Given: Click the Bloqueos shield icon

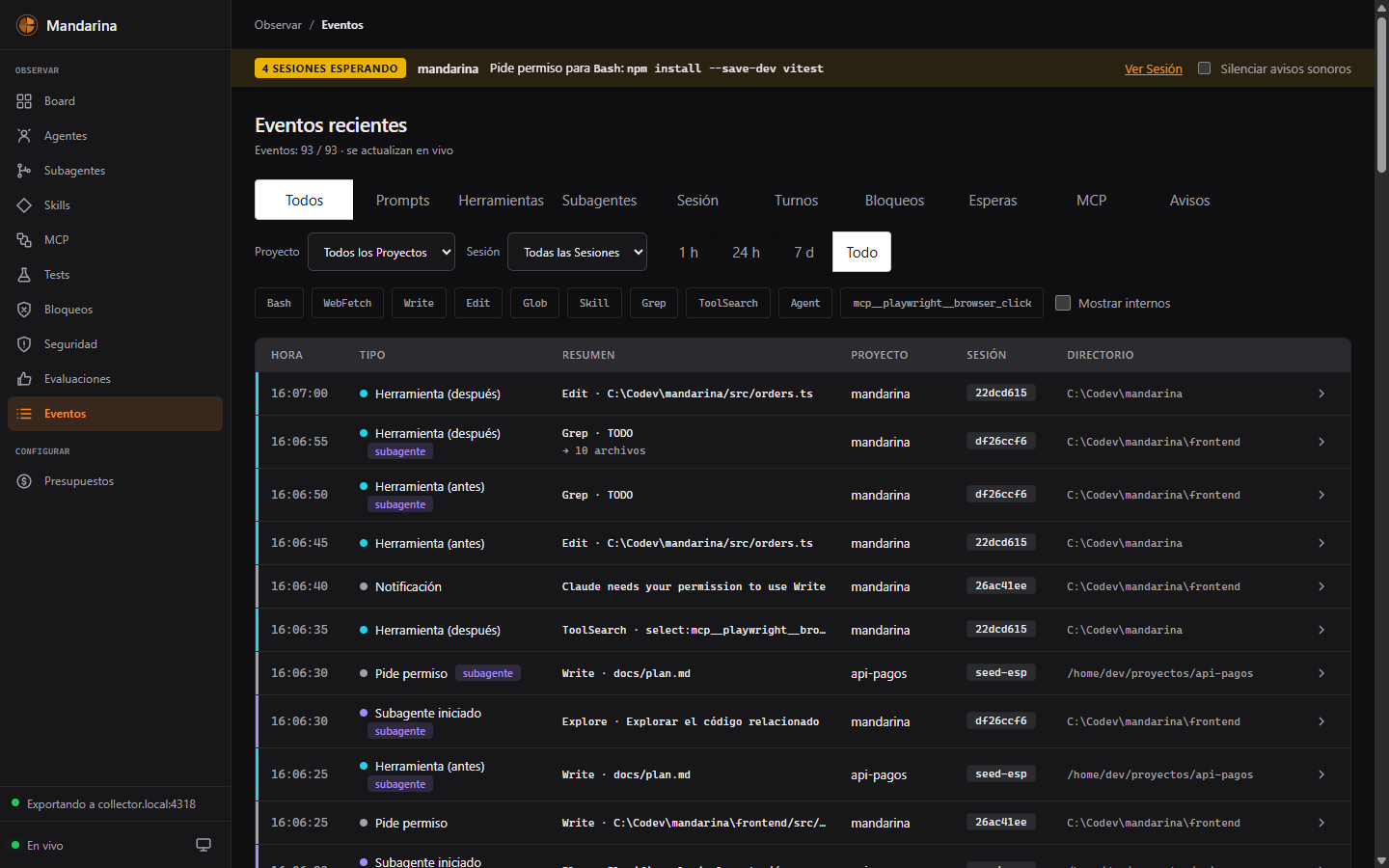Looking at the screenshot, I should [24, 310].
